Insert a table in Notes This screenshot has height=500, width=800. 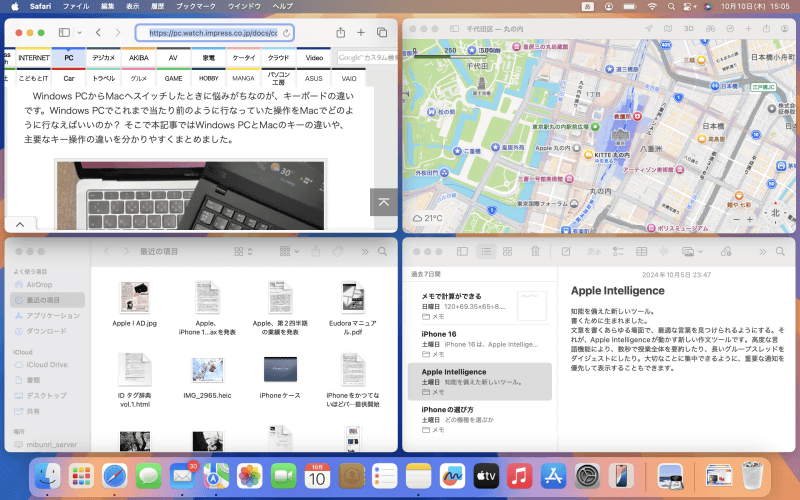(641, 252)
